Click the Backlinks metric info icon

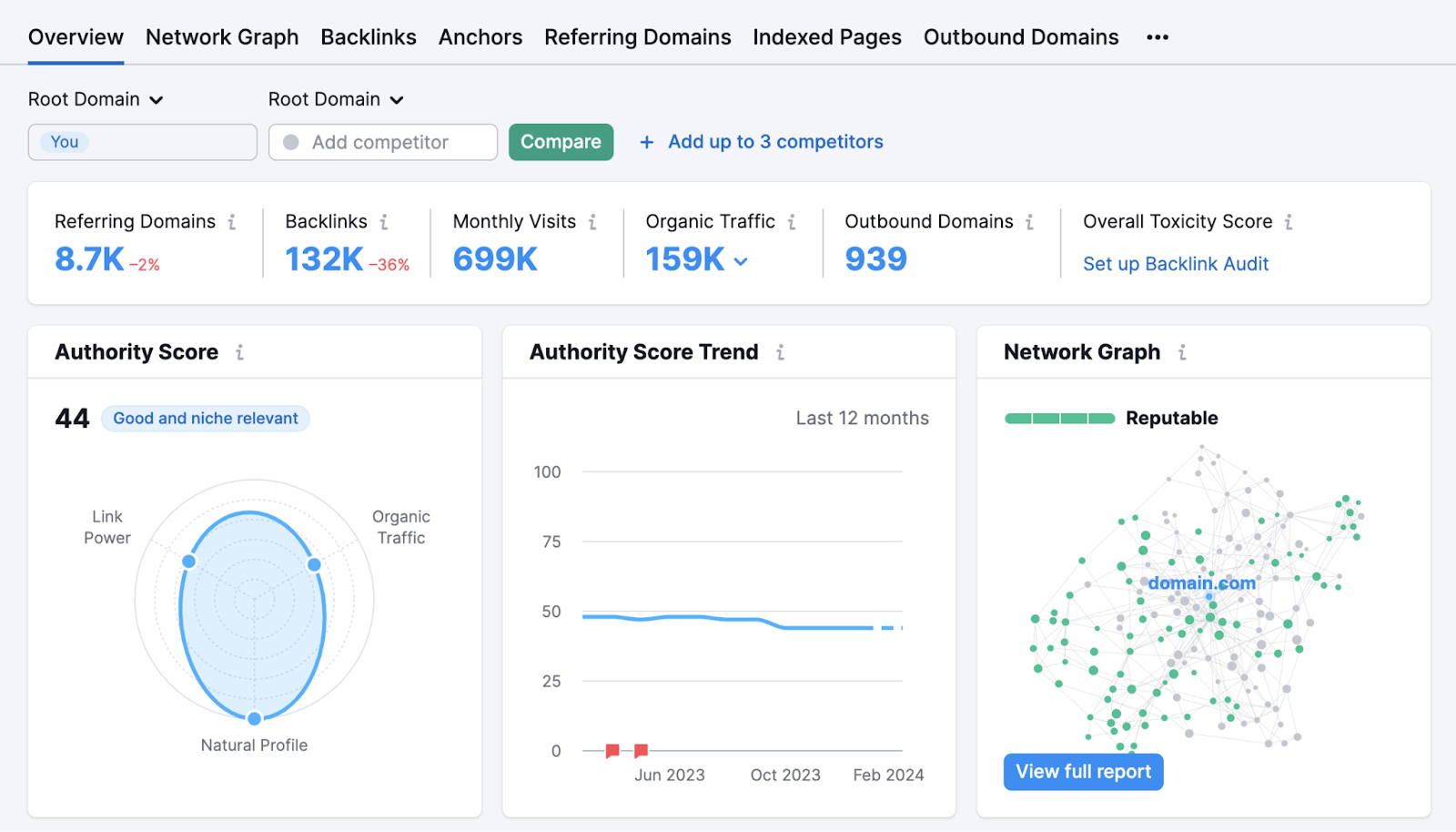coord(383,221)
